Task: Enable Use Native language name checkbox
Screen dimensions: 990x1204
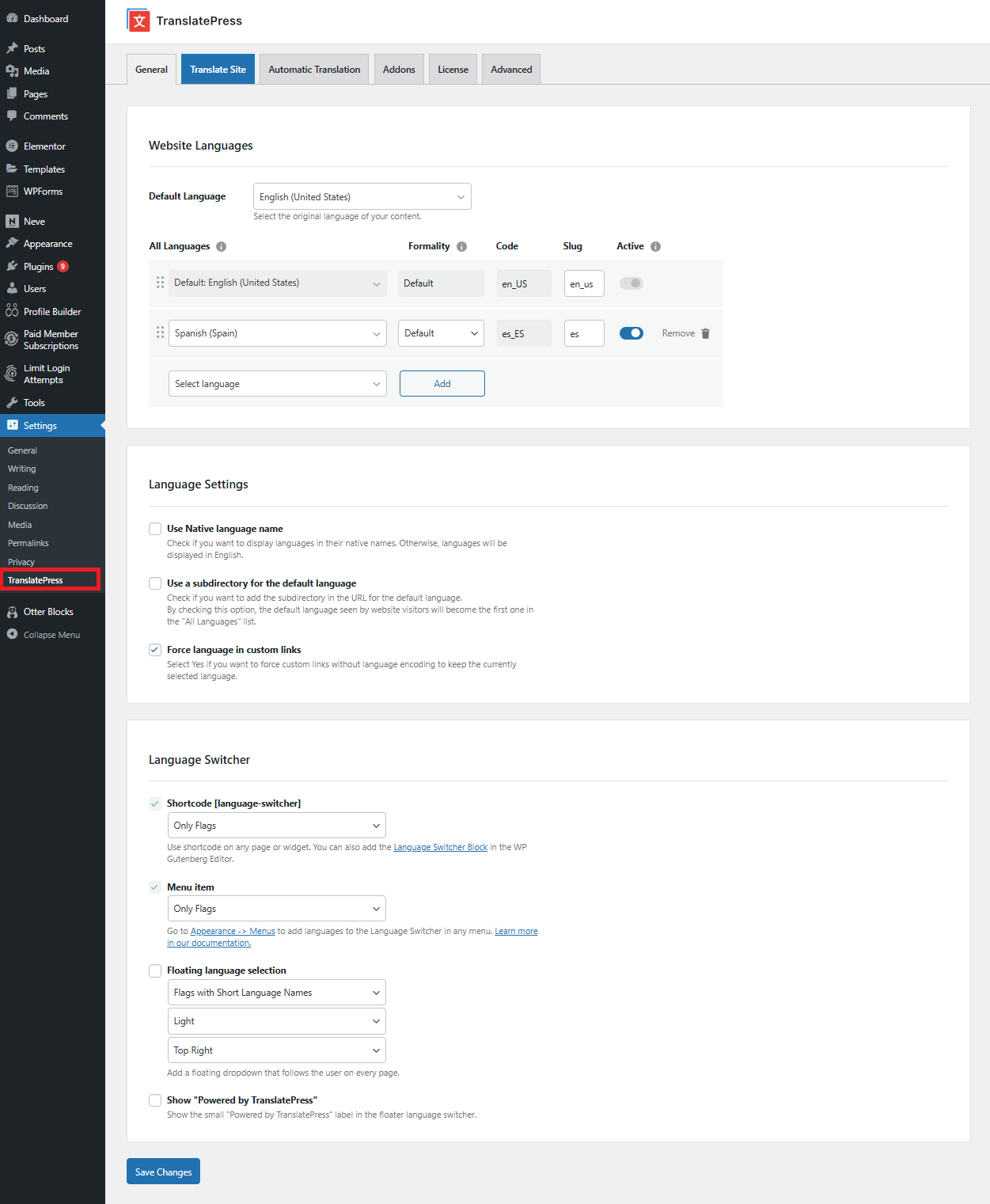Action: (x=155, y=529)
